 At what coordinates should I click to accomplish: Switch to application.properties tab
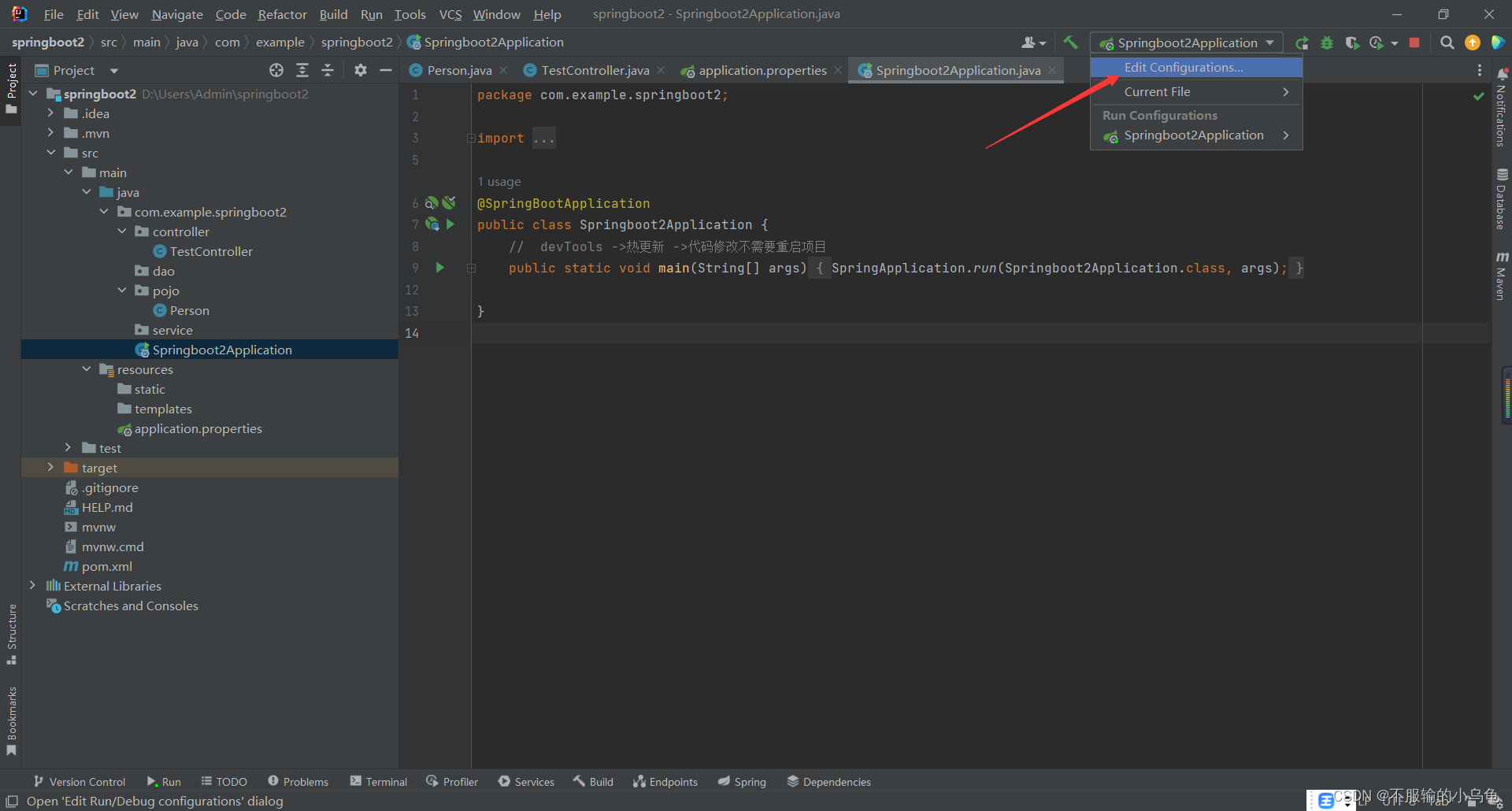tap(762, 70)
